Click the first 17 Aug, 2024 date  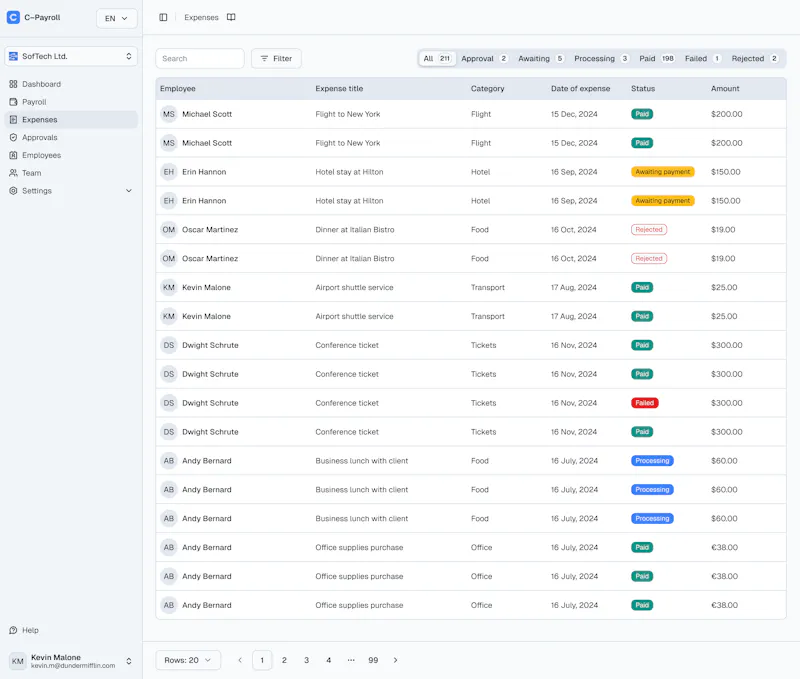[573, 288]
